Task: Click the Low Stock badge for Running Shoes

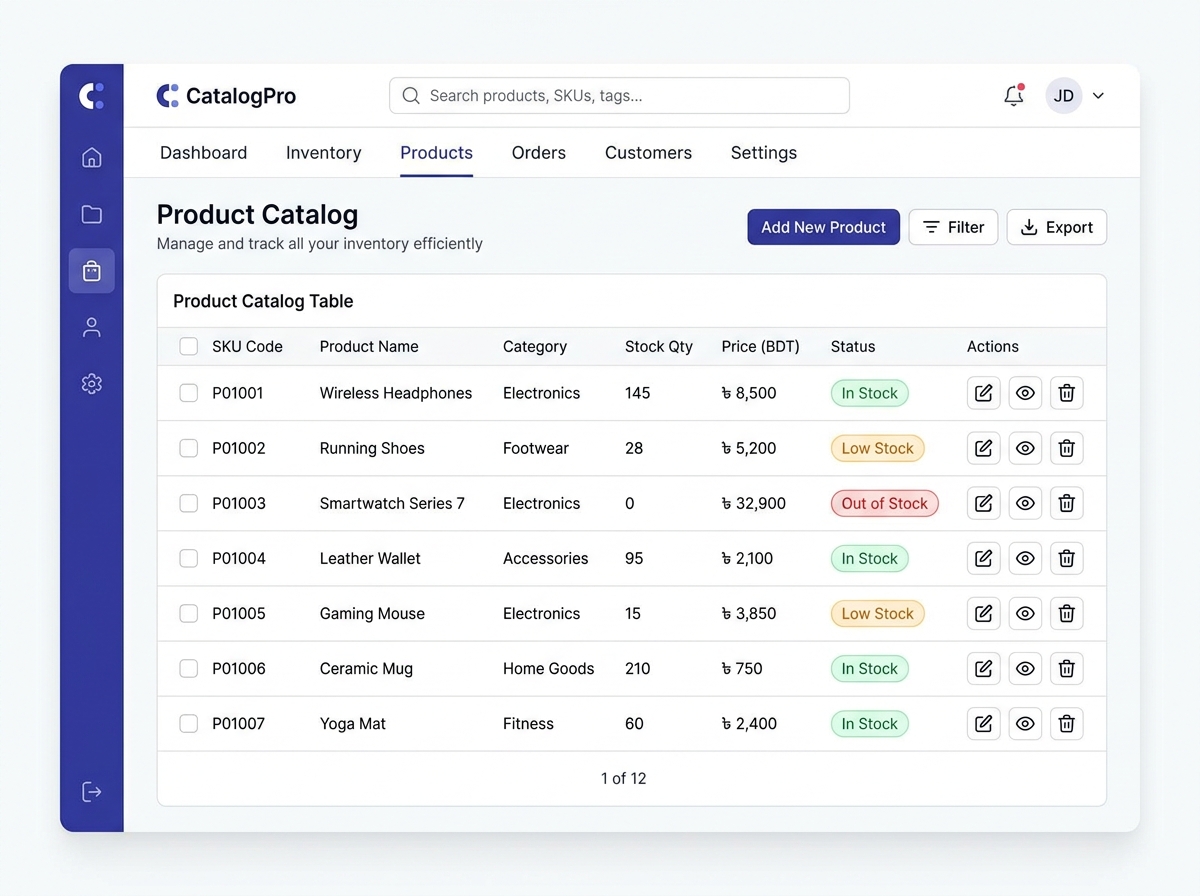Action: (x=878, y=448)
